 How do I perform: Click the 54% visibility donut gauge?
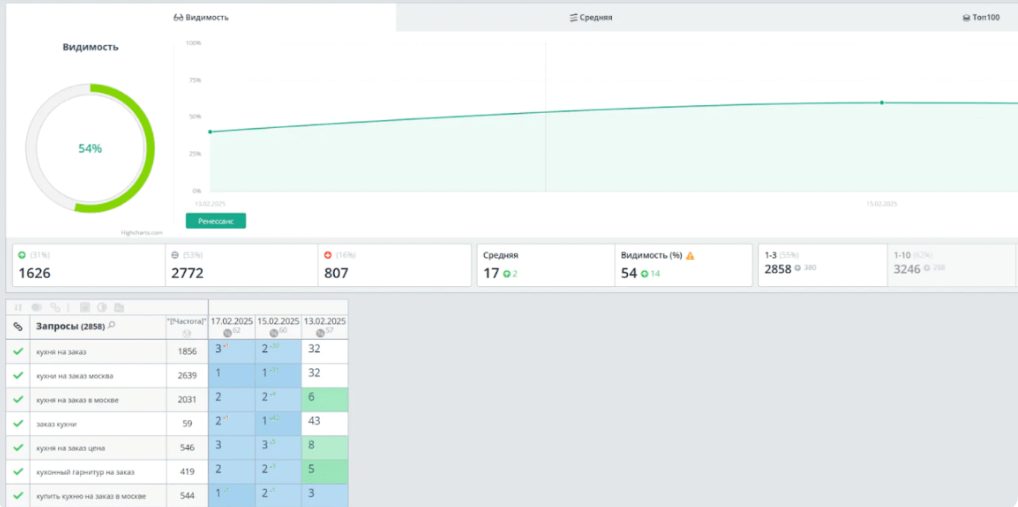90,148
